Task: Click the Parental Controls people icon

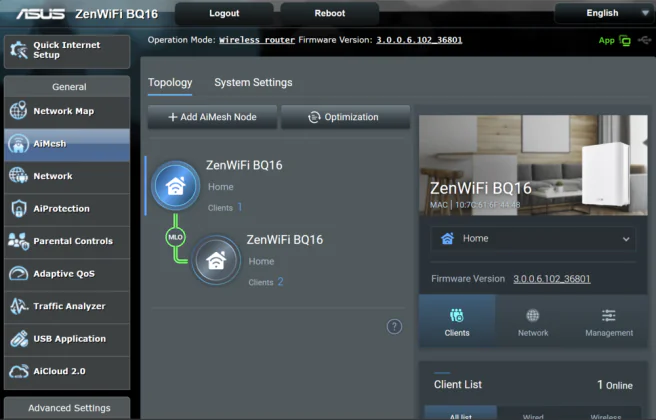Action: 18,241
